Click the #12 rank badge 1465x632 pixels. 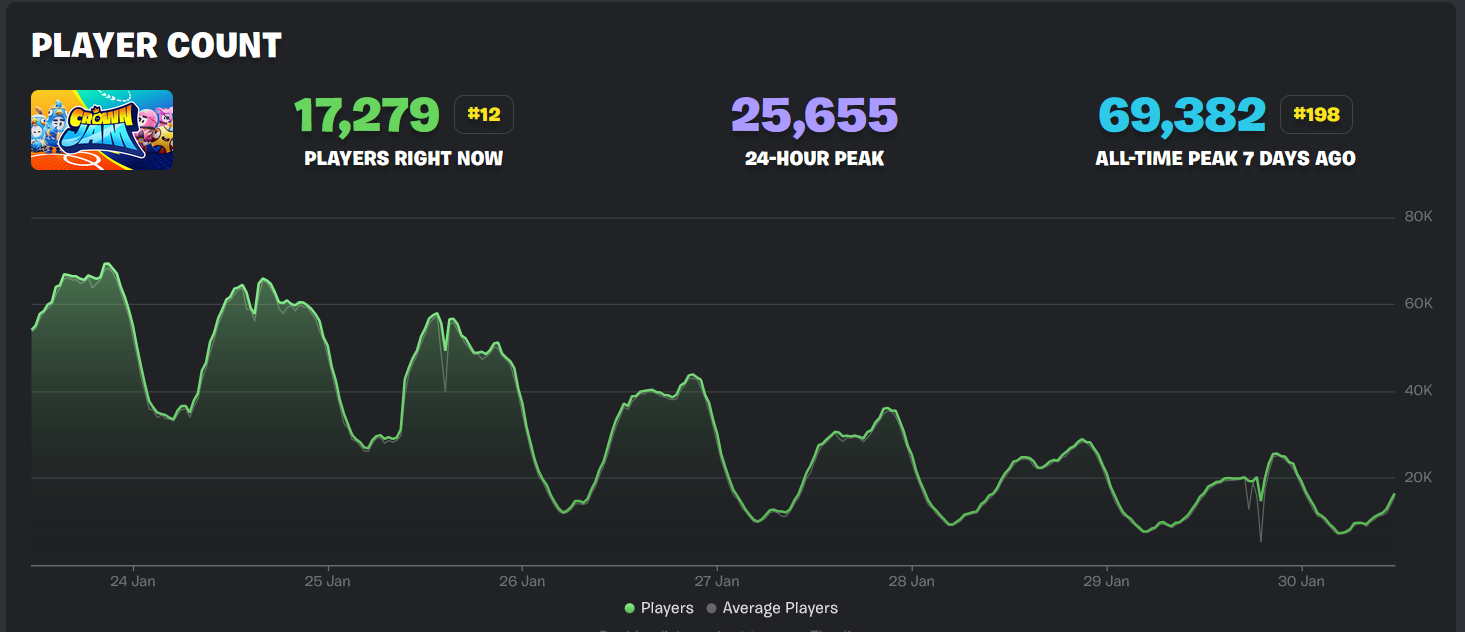pyautogui.click(x=484, y=115)
